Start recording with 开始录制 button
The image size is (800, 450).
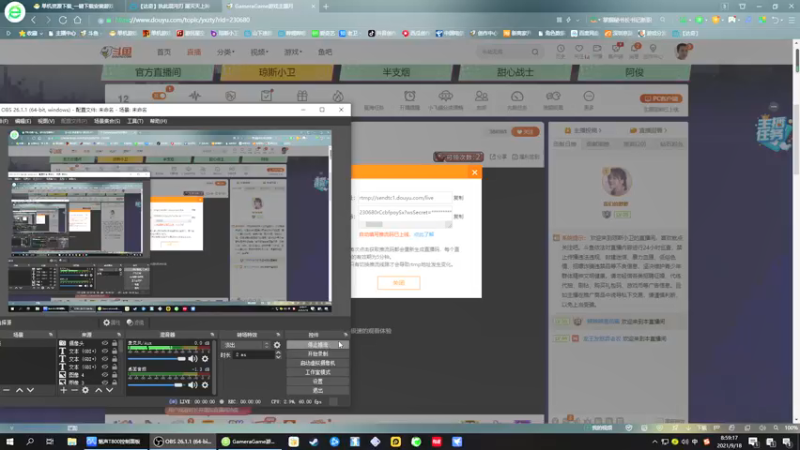click(x=317, y=354)
